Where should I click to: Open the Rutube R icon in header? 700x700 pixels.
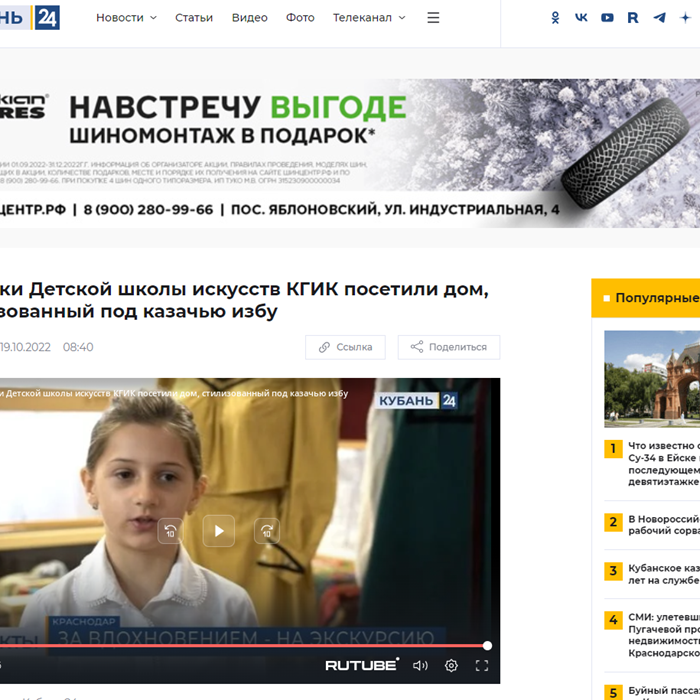(x=633, y=18)
